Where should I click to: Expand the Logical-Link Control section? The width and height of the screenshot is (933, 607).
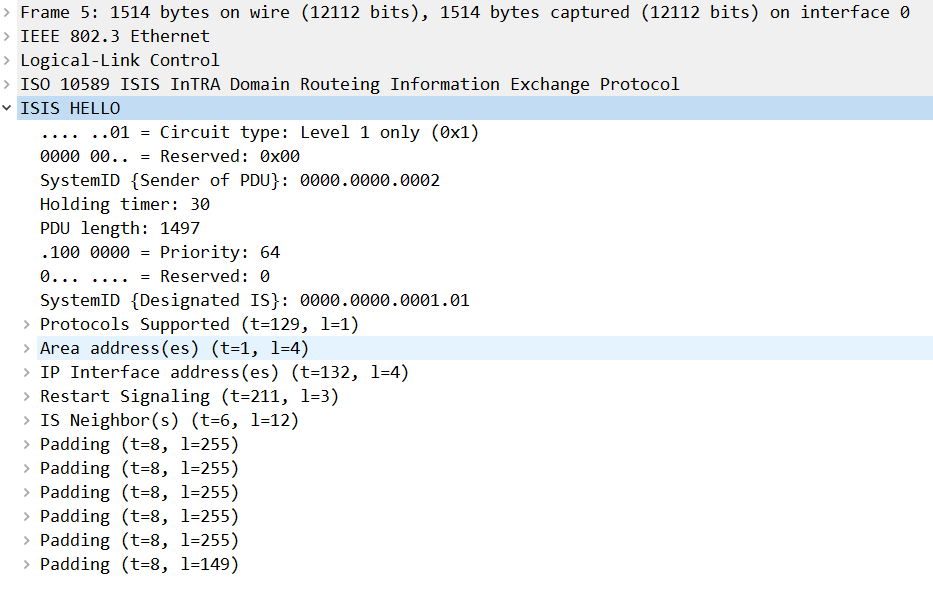click(x=8, y=60)
